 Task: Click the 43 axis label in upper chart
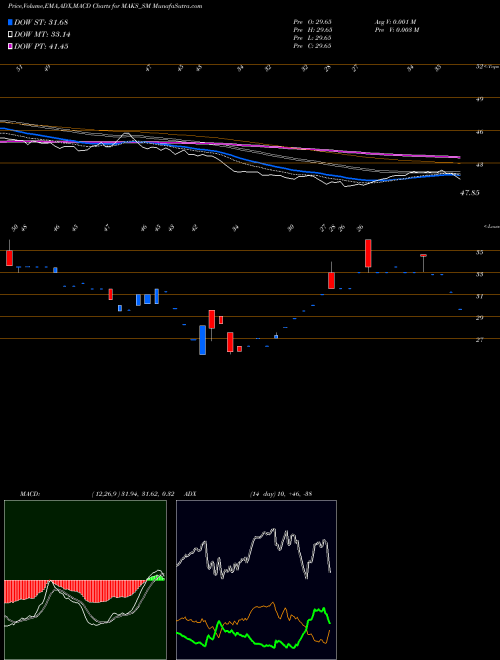coord(479,165)
